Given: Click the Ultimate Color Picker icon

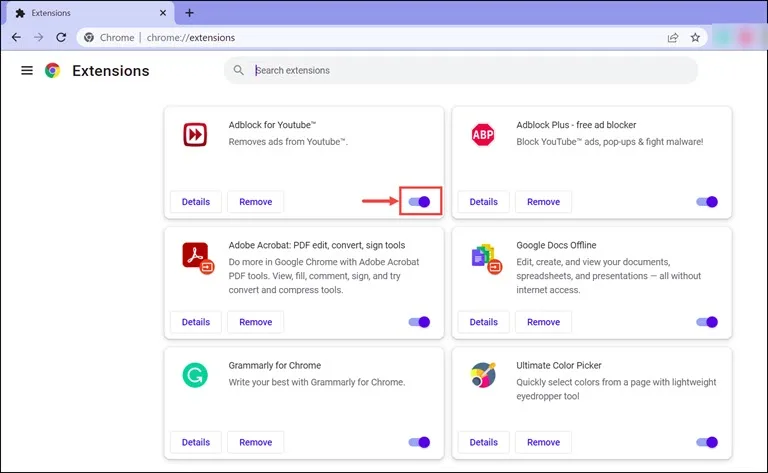Looking at the screenshot, I should pyautogui.click(x=483, y=375).
